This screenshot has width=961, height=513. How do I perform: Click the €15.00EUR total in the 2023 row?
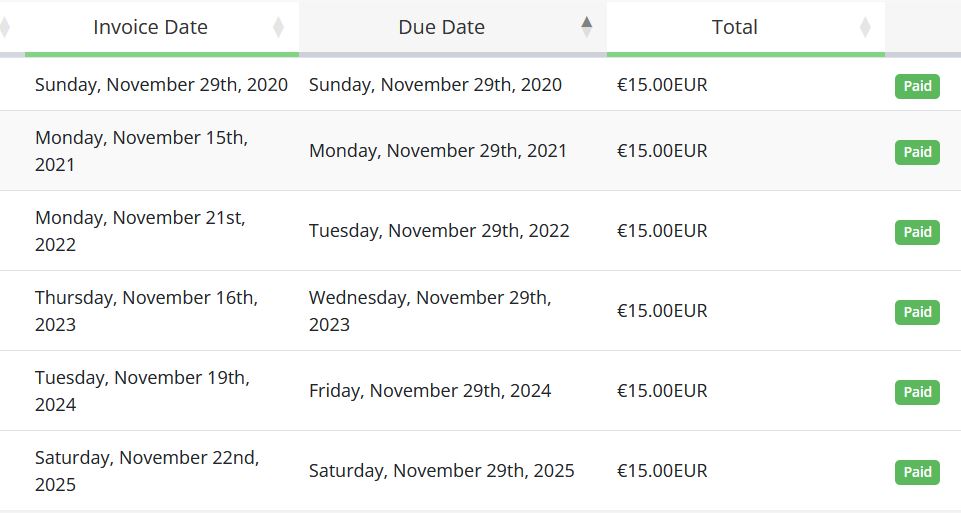[662, 311]
